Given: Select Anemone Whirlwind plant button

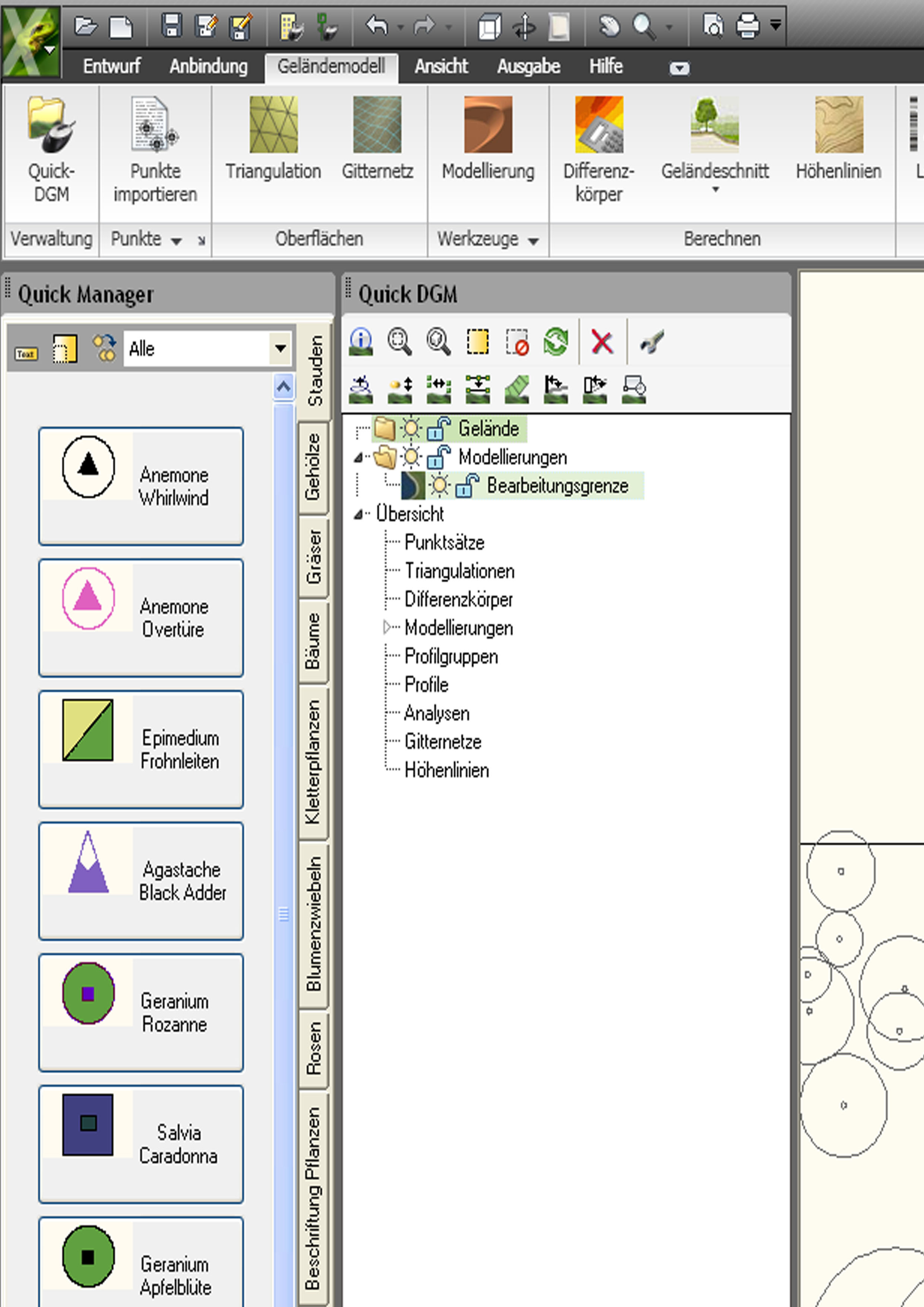Looking at the screenshot, I should coord(141,486).
